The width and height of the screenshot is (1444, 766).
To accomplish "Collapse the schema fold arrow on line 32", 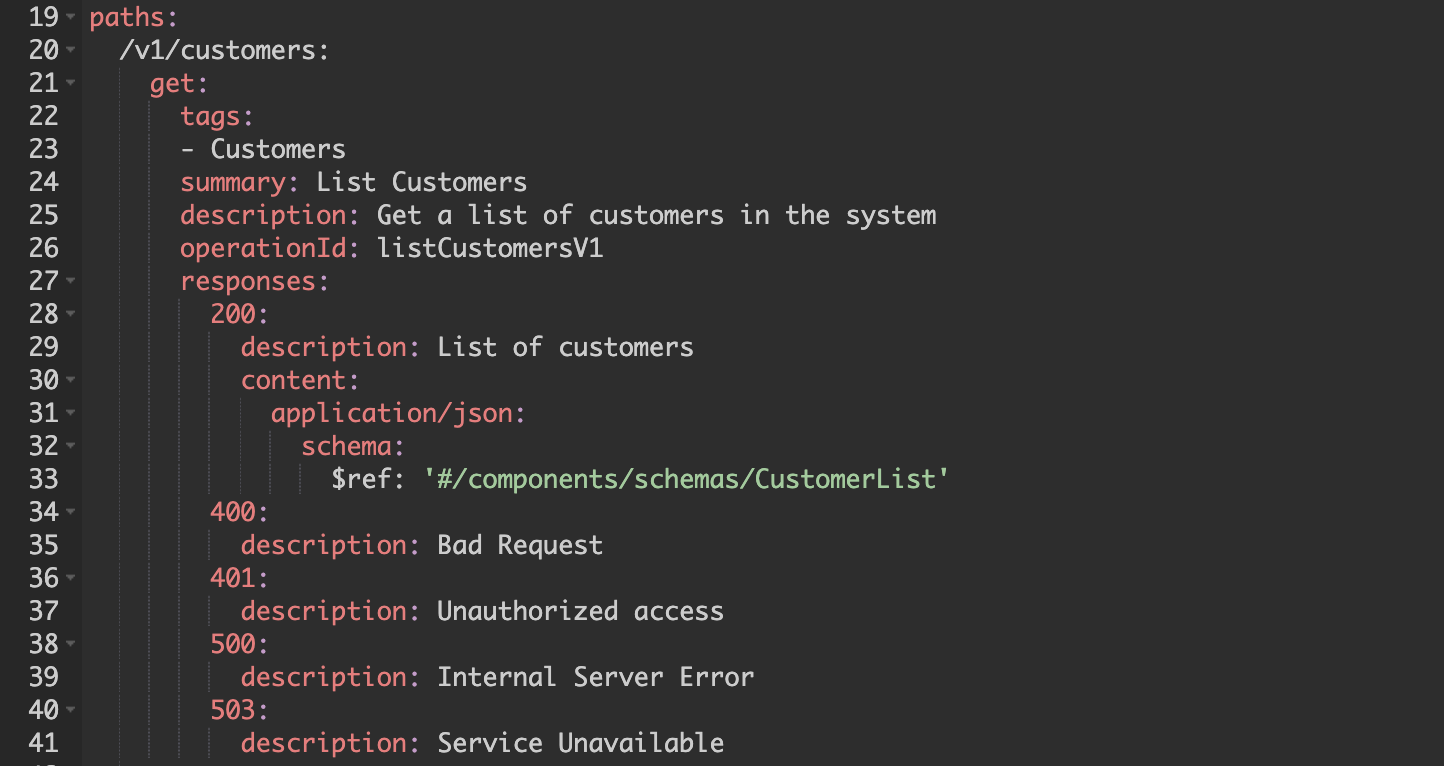I will pyautogui.click(x=70, y=447).
